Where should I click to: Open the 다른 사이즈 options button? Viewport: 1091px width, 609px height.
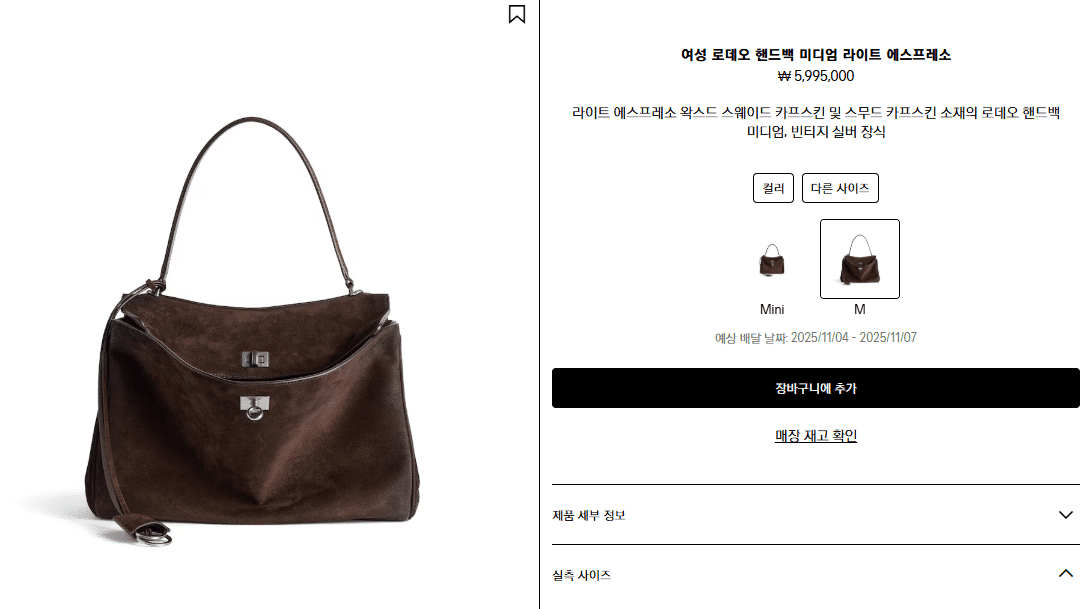point(840,188)
